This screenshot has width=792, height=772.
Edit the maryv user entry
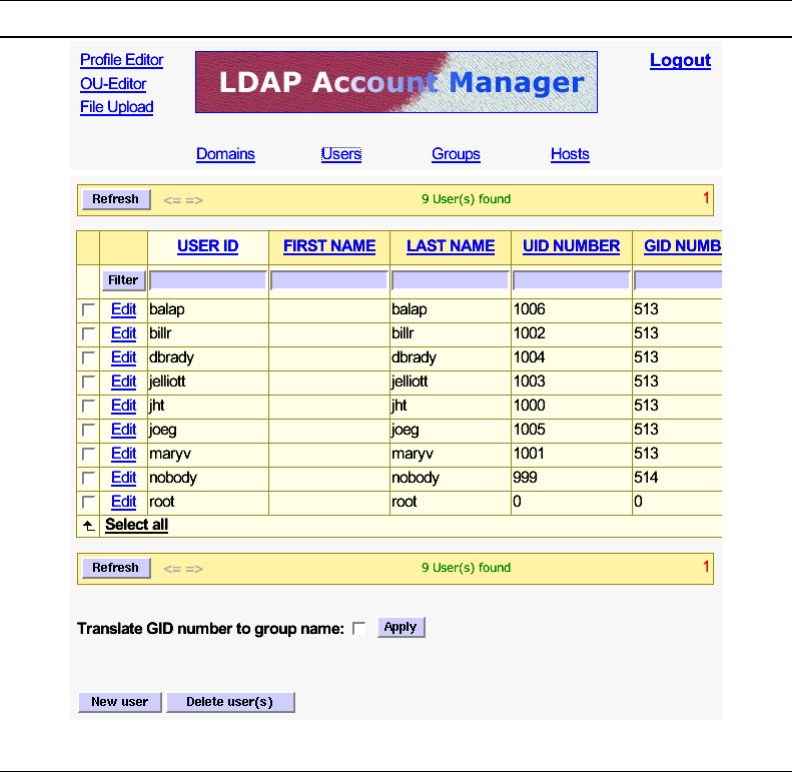[124, 453]
